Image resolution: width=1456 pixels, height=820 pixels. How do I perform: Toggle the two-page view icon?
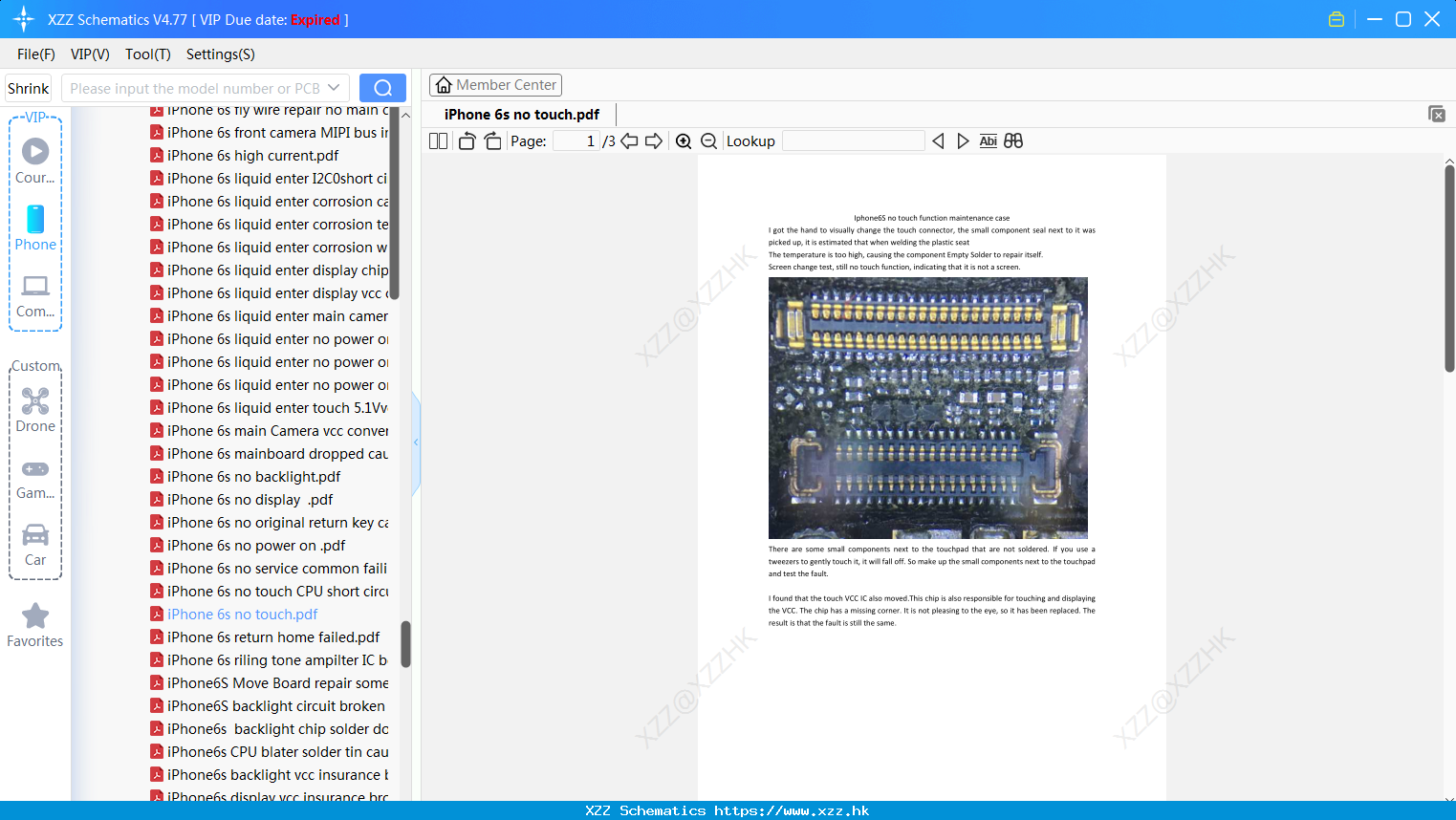[438, 141]
